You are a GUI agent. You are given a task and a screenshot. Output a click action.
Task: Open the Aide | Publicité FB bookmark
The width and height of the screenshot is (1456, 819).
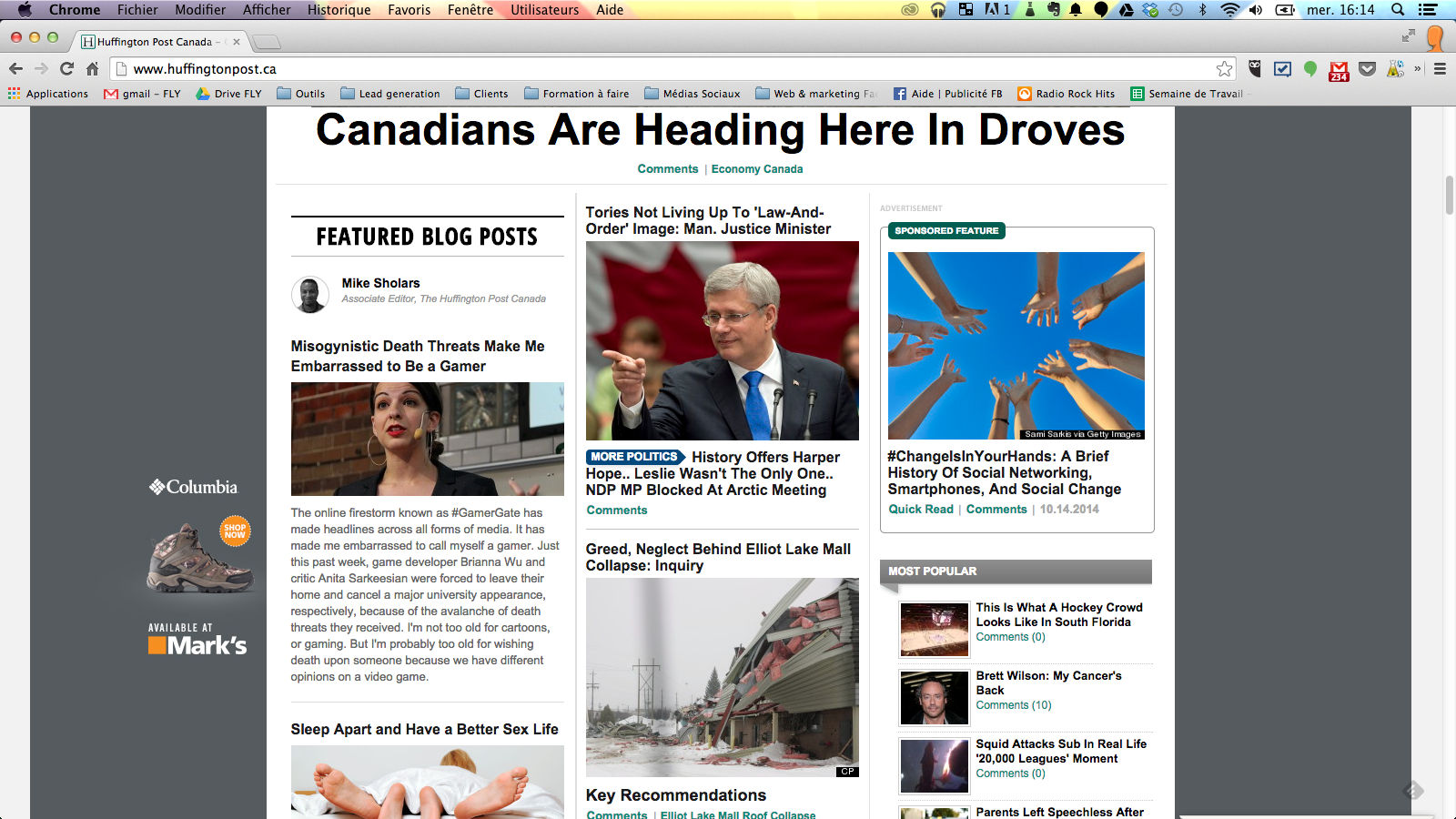pyautogui.click(x=948, y=94)
